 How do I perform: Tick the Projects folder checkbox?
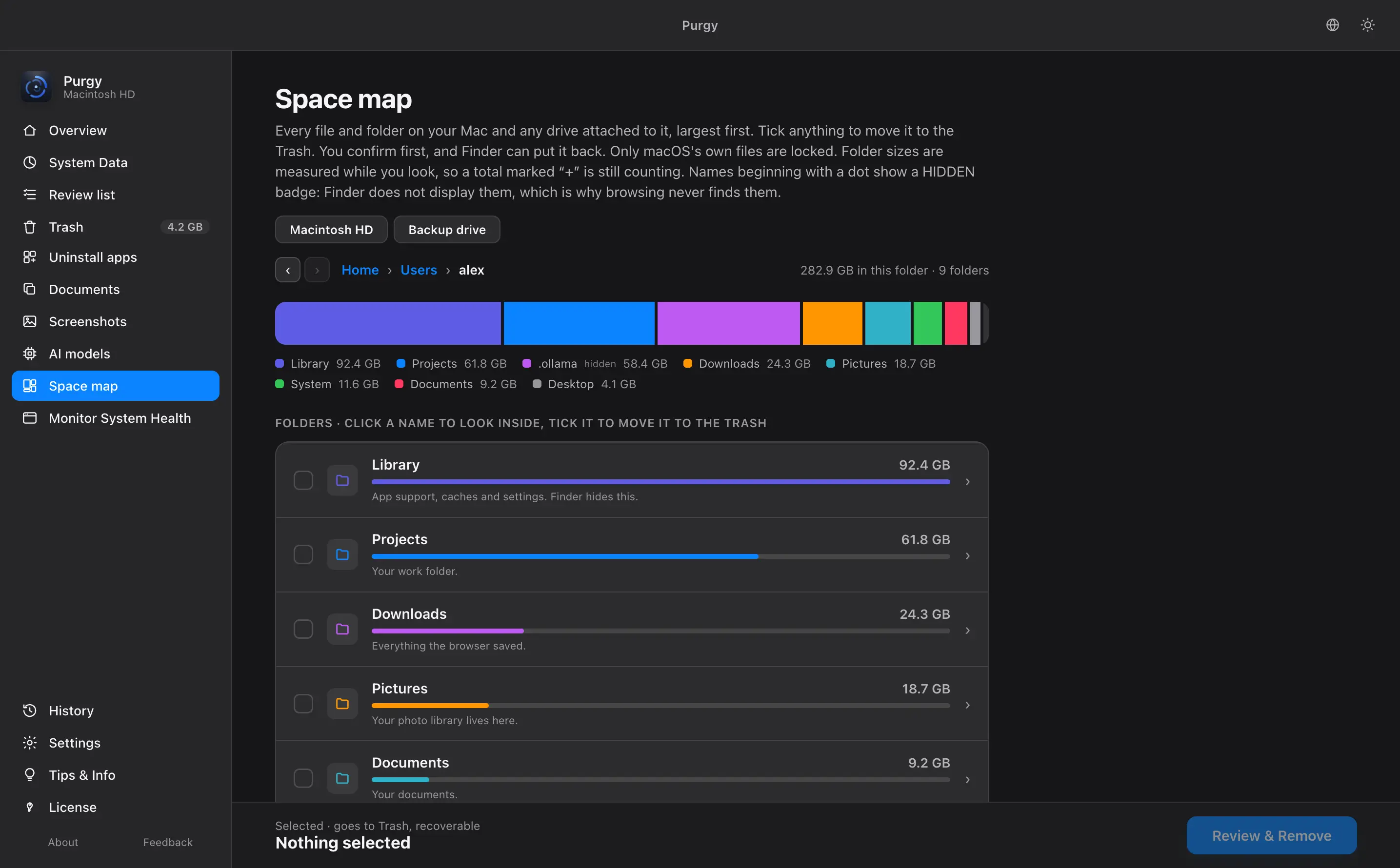tap(303, 554)
